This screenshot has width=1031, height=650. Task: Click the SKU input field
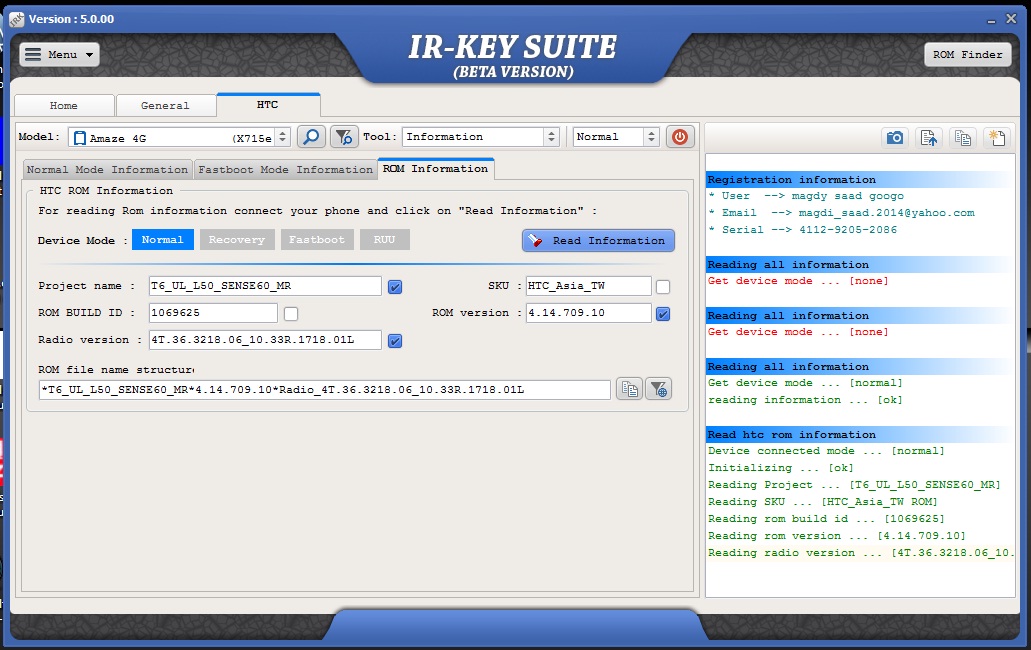pos(588,286)
